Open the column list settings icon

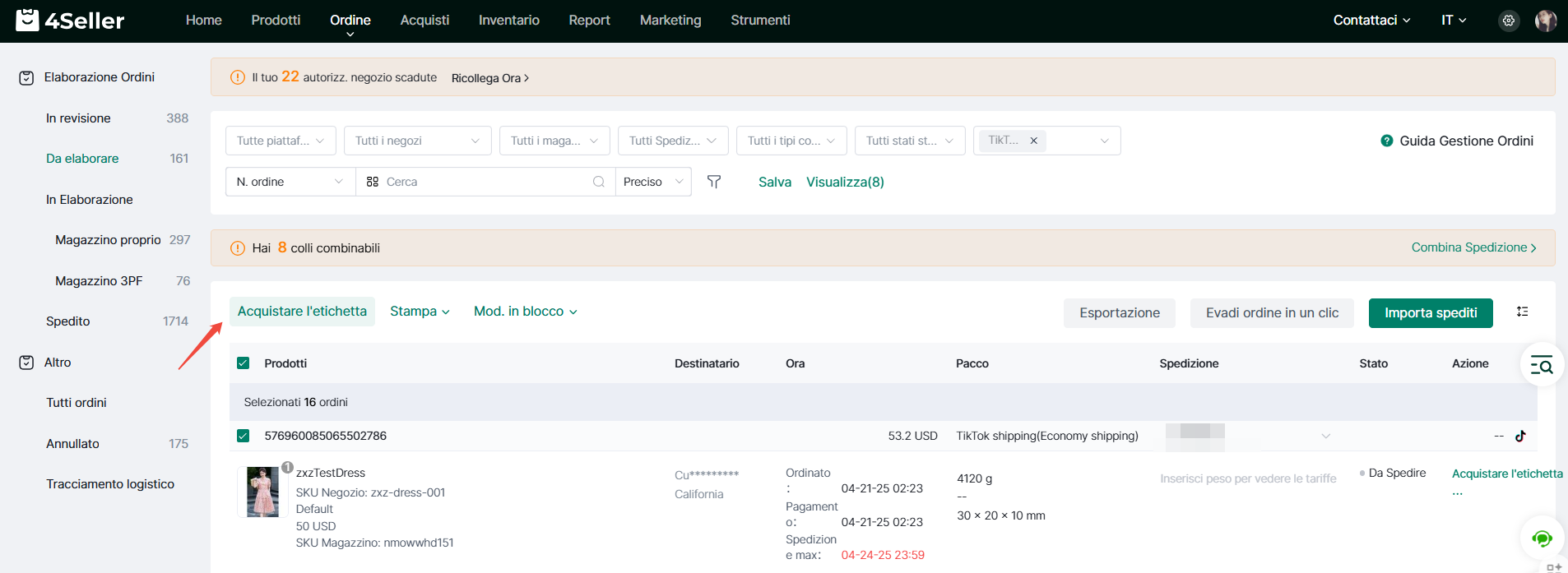point(1522,312)
